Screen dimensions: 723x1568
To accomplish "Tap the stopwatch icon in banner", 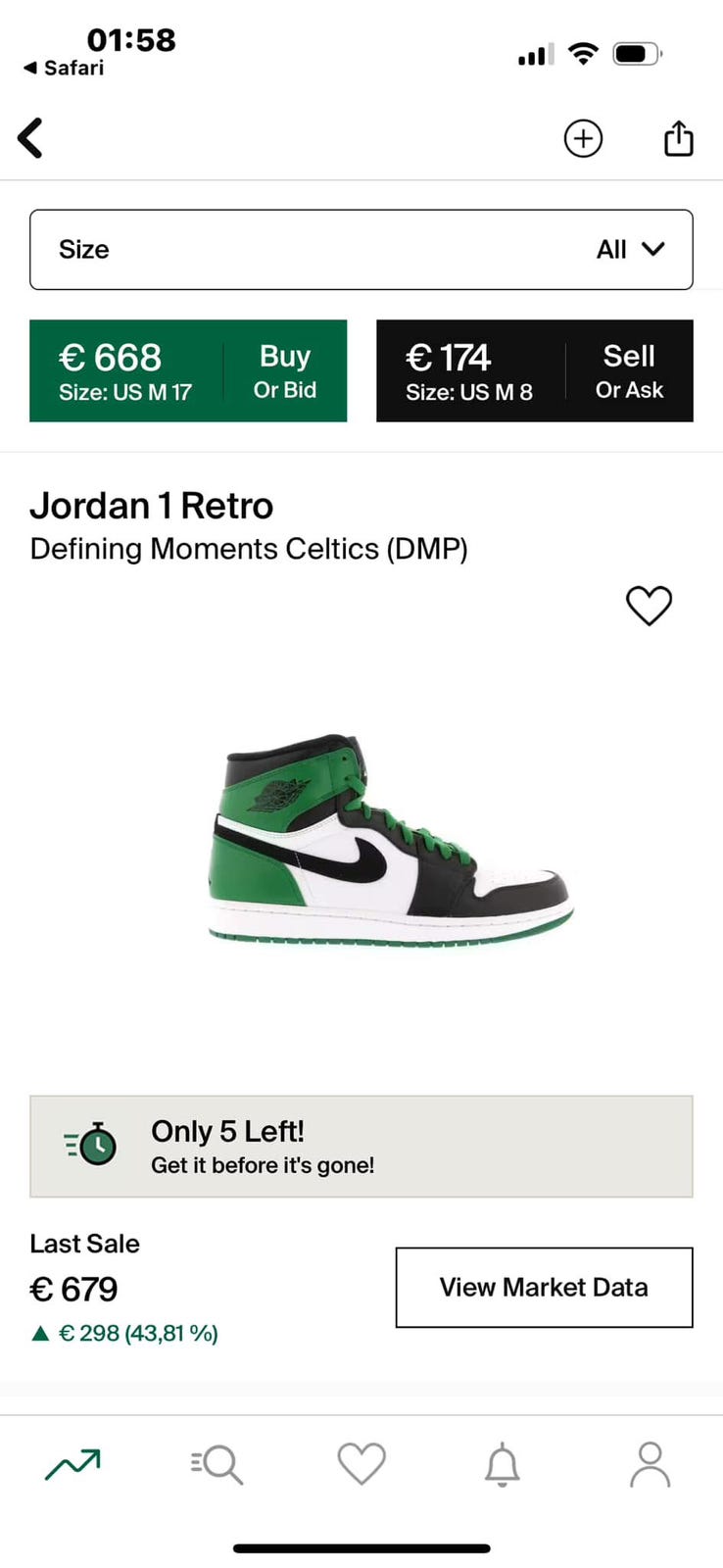I will tap(91, 1144).
